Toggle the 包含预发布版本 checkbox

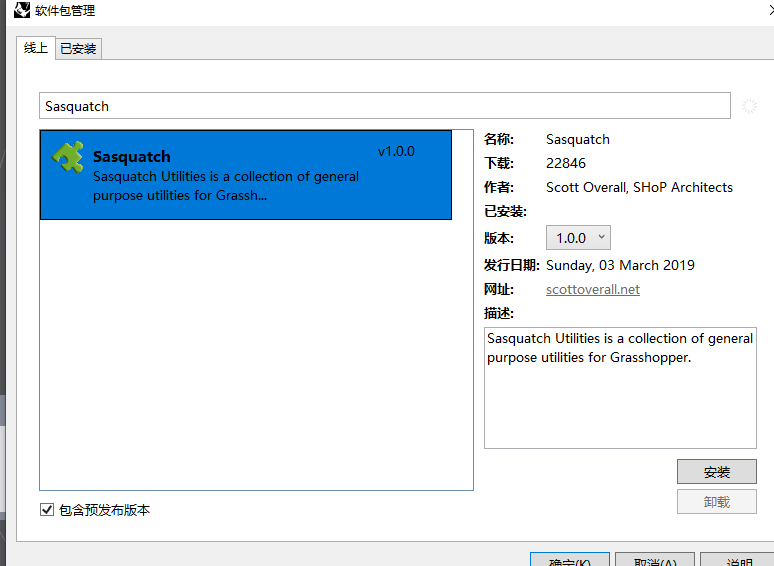point(47,510)
